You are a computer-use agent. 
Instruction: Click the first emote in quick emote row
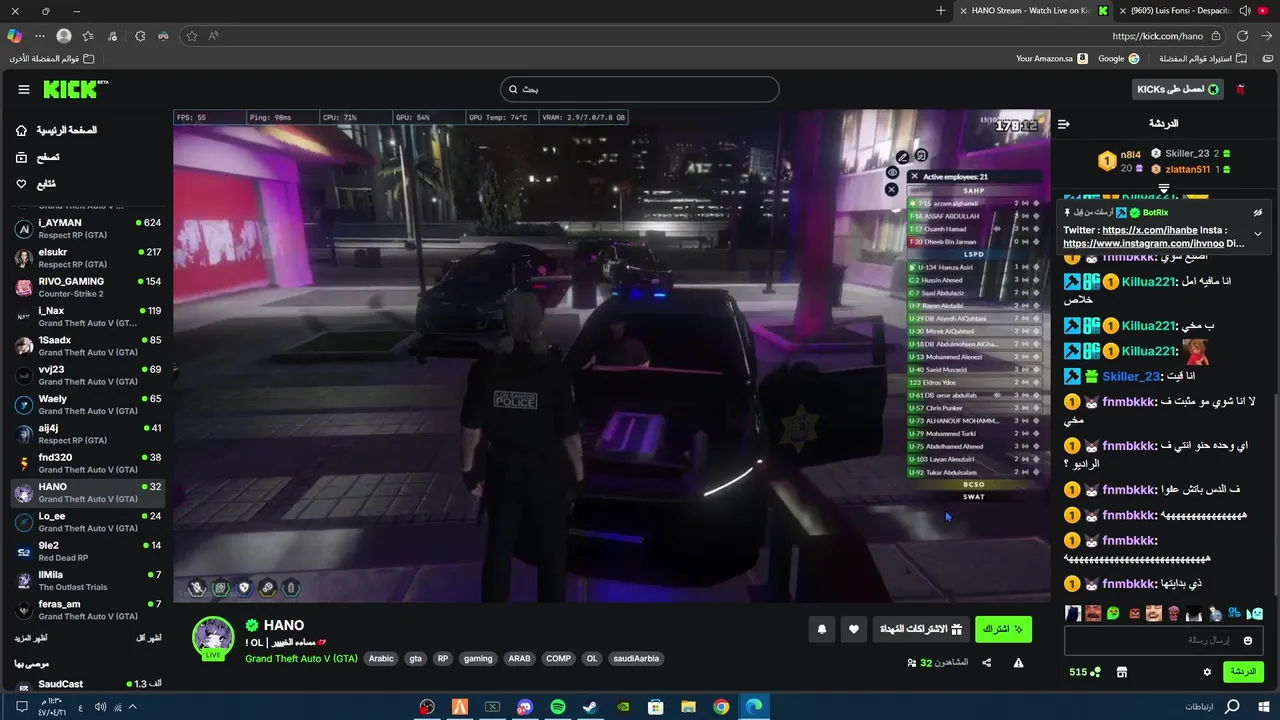[x=1073, y=613]
